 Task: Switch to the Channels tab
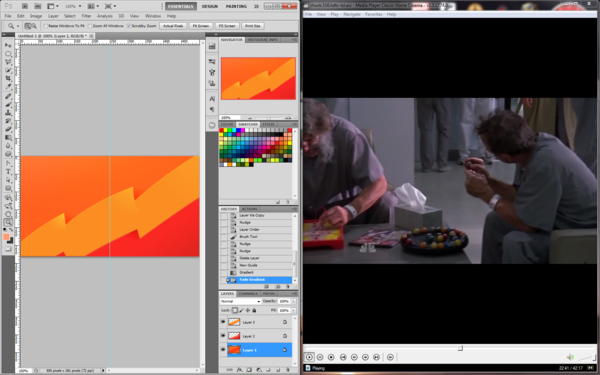pos(248,293)
